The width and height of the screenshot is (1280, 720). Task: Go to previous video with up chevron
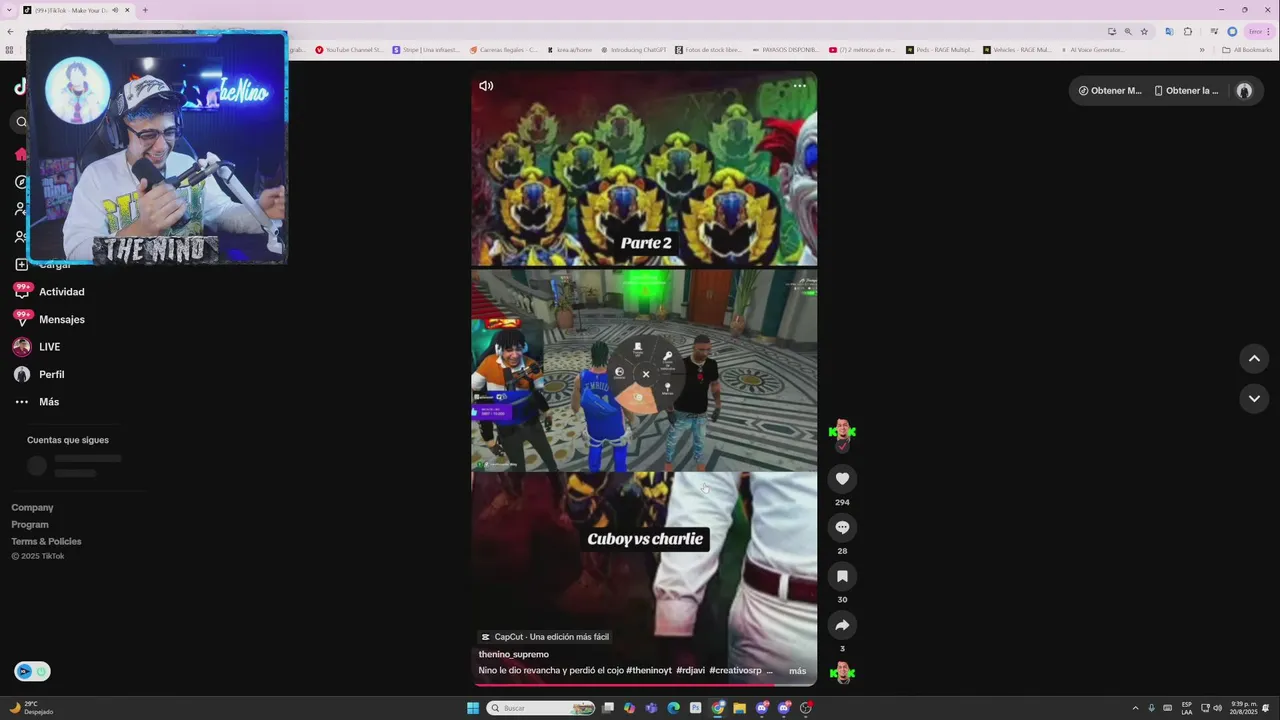1254,358
